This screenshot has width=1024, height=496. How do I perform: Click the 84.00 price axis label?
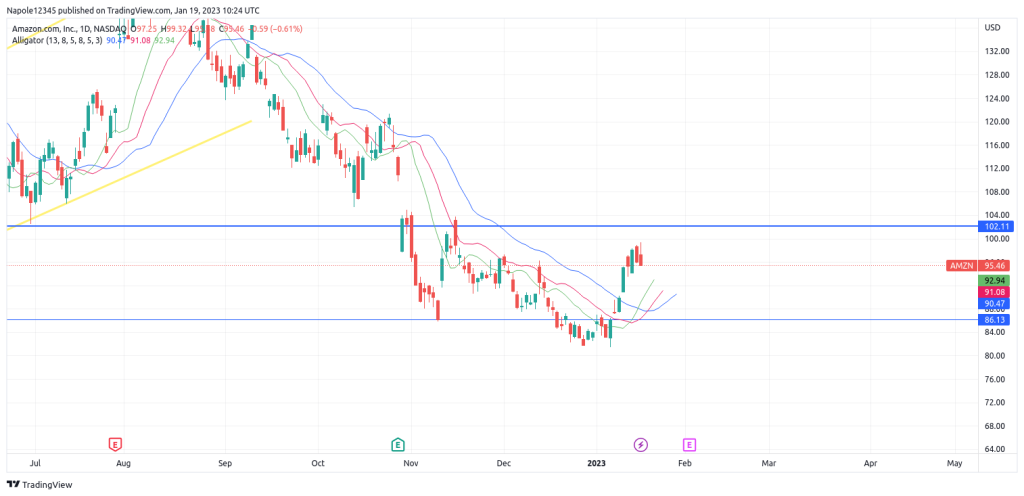994,332
